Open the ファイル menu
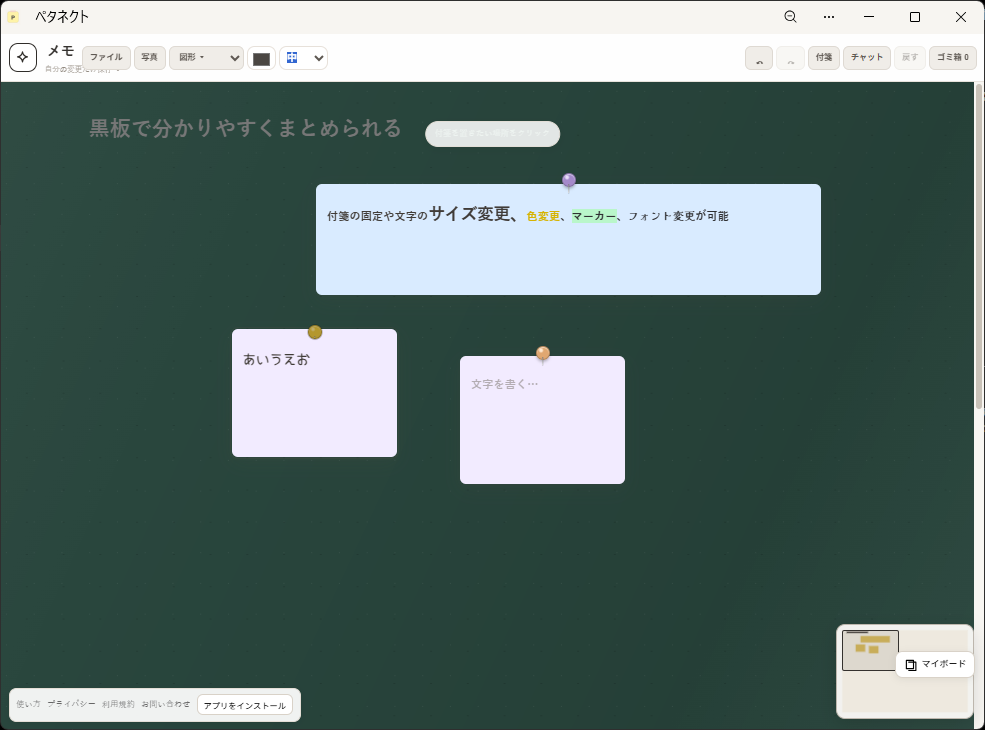Screen dimensions: 985x730 point(106,58)
